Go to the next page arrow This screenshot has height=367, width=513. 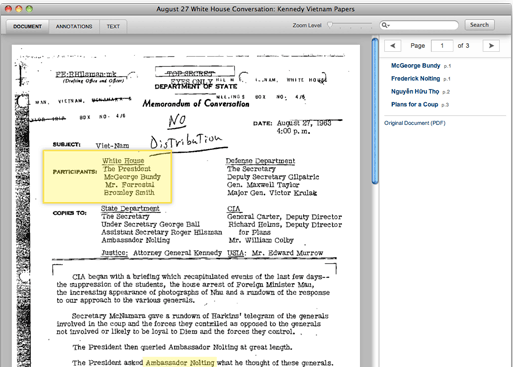pos(491,46)
